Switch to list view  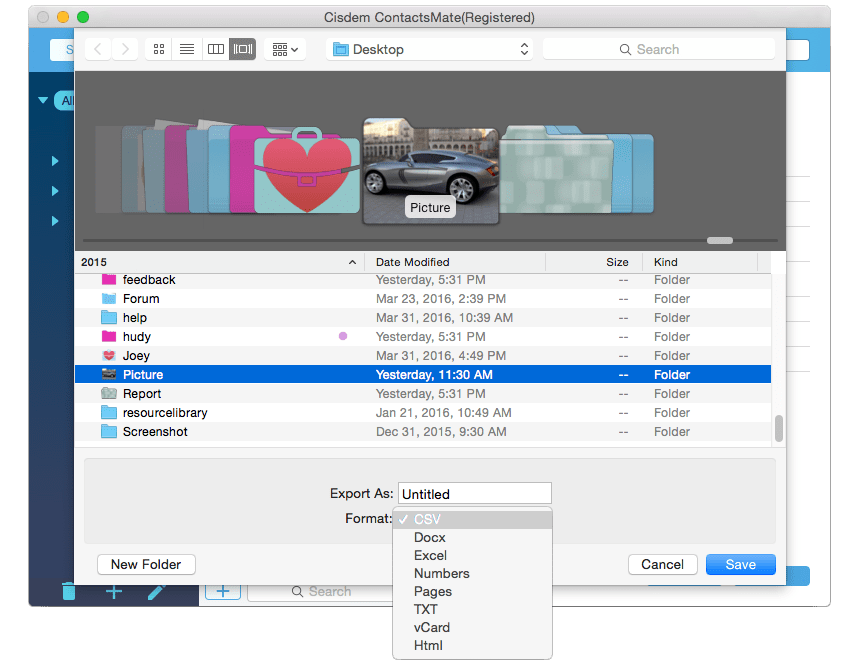187,49
